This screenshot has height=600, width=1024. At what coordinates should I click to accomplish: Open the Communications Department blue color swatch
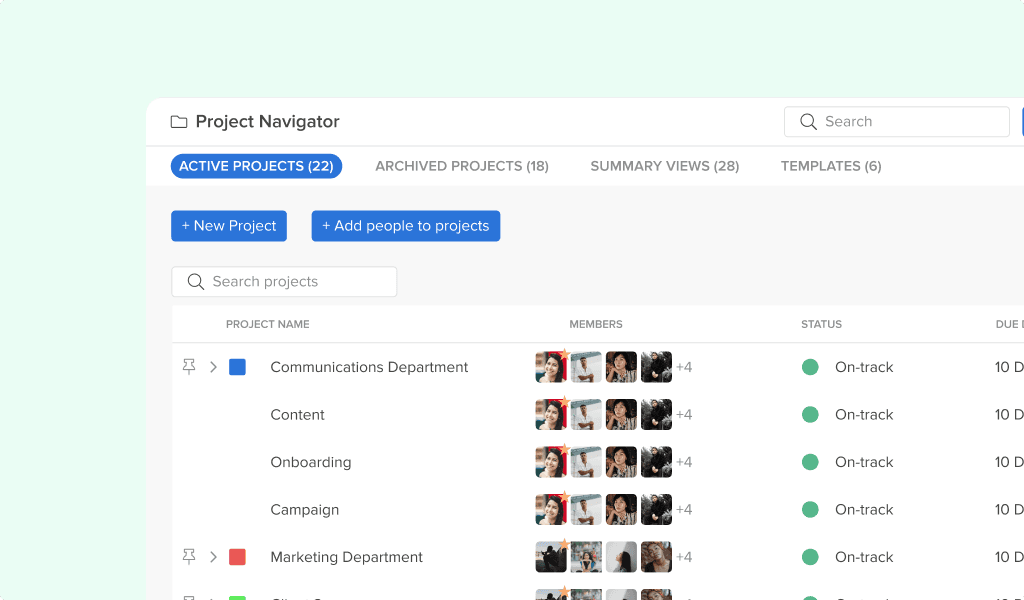point(238,367)
